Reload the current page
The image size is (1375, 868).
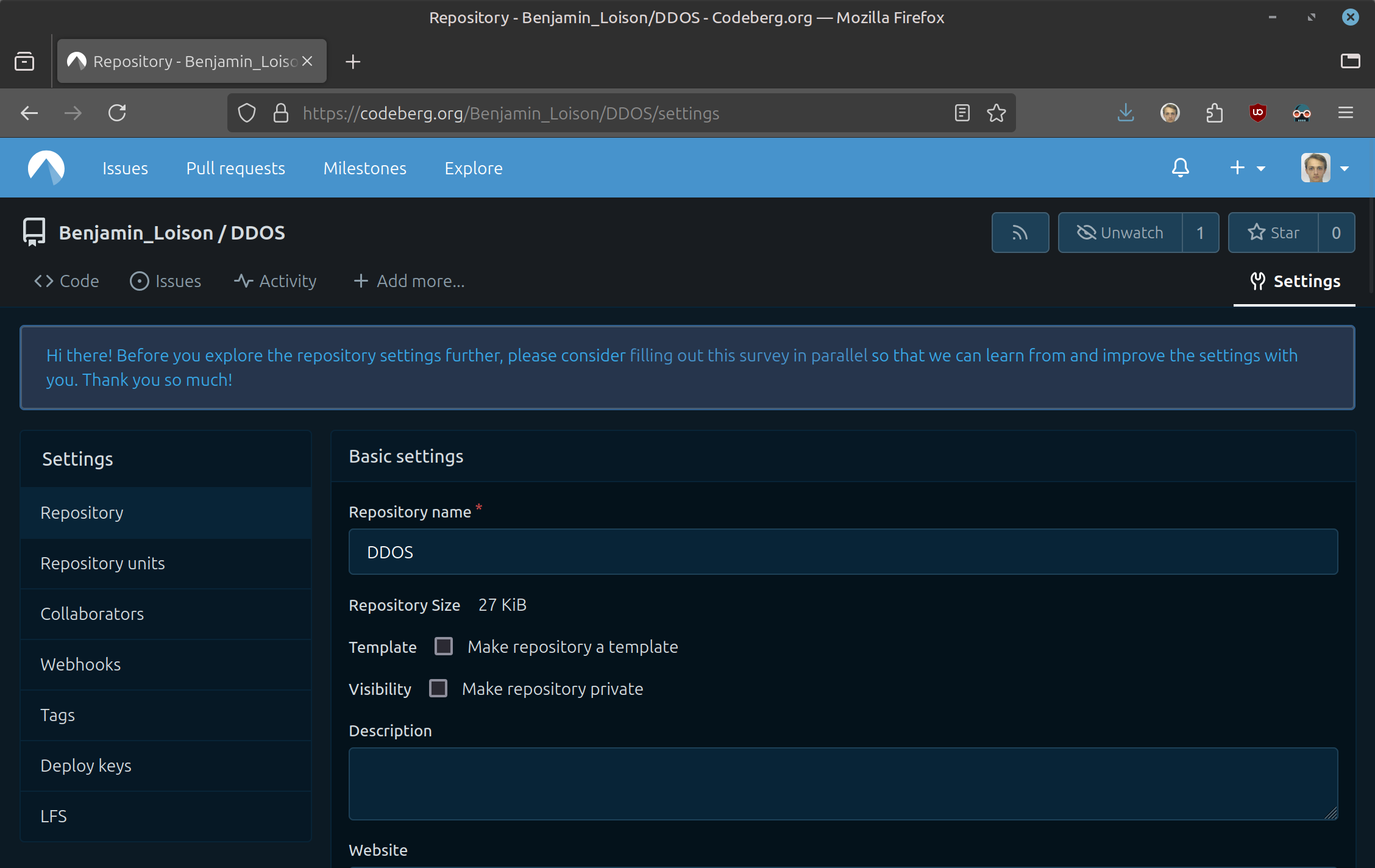[x=117, y=113]
